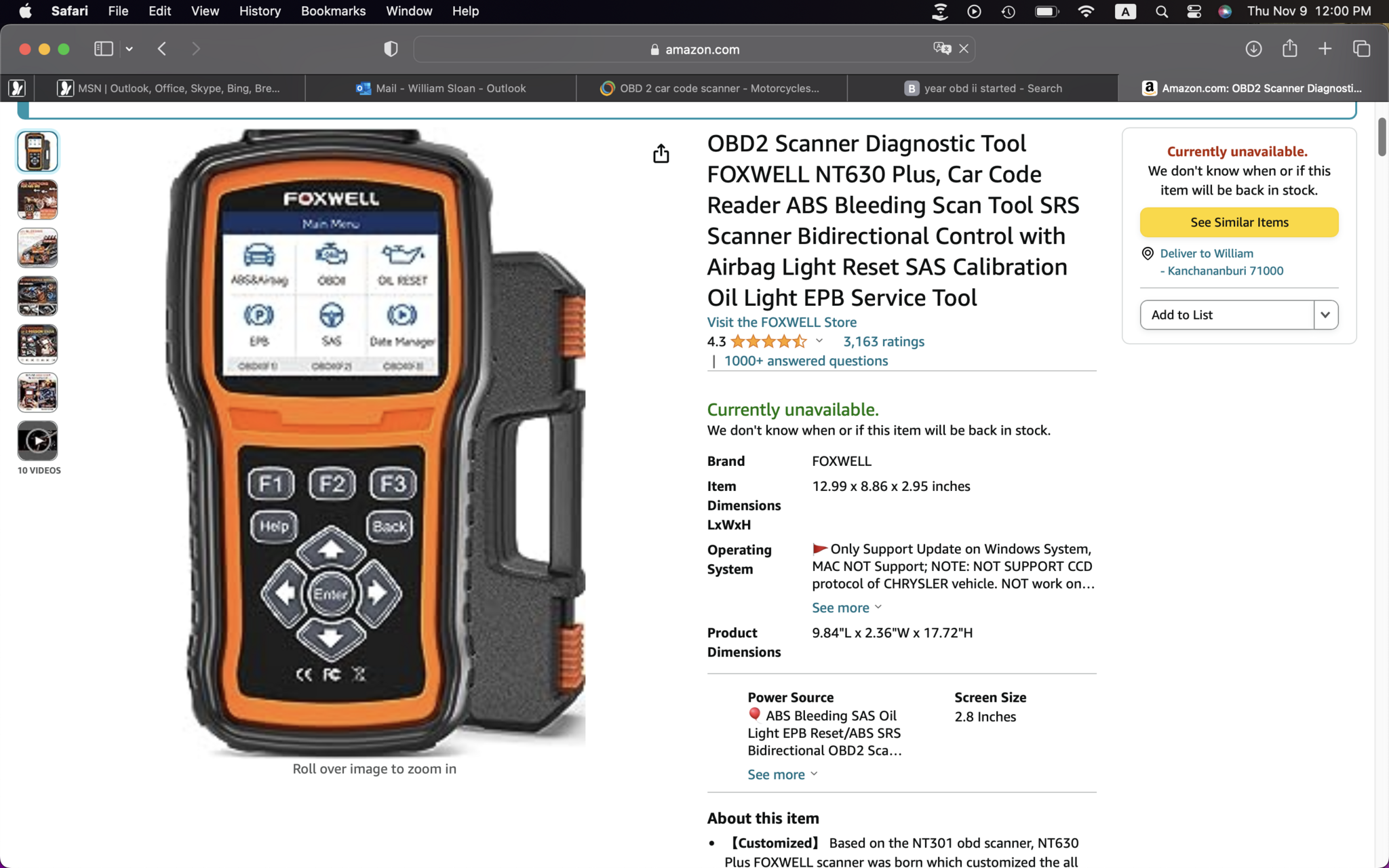Click the Siri icon in menu bar

point(1225,11)
